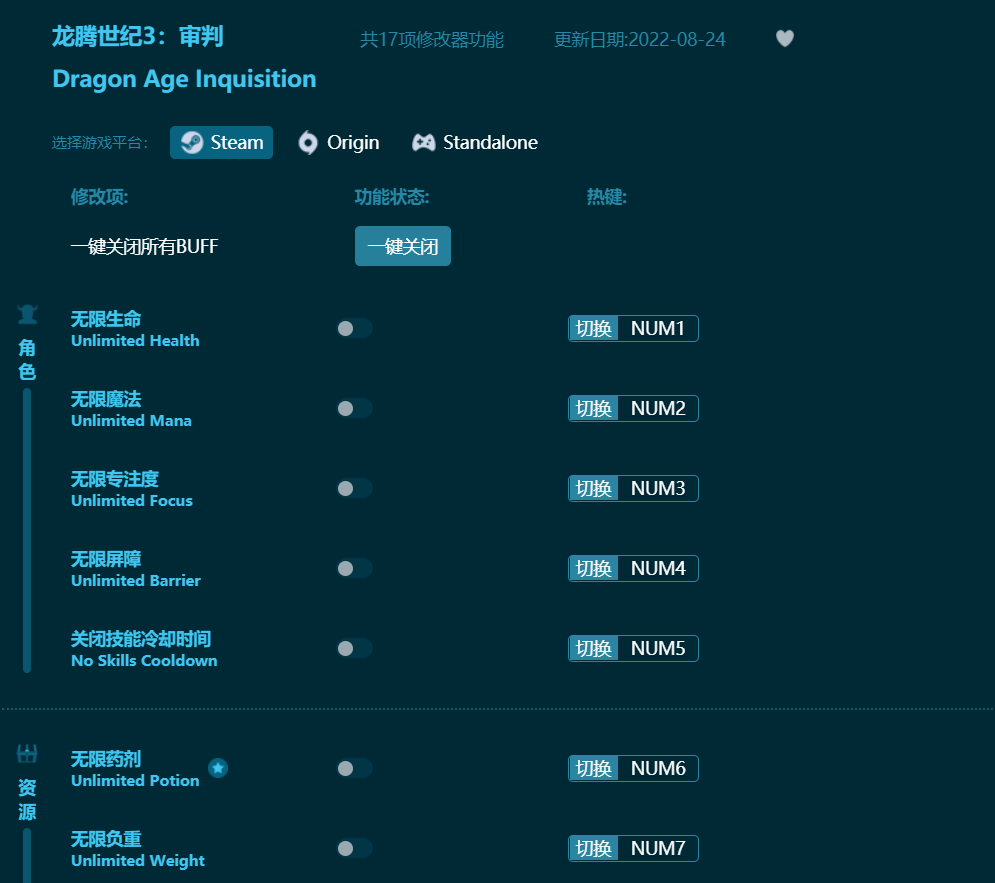Image resolution: width=995 pixels, height=883 pixels.
Task: Click the 修改项 column header
Action: tap(100, 197)
